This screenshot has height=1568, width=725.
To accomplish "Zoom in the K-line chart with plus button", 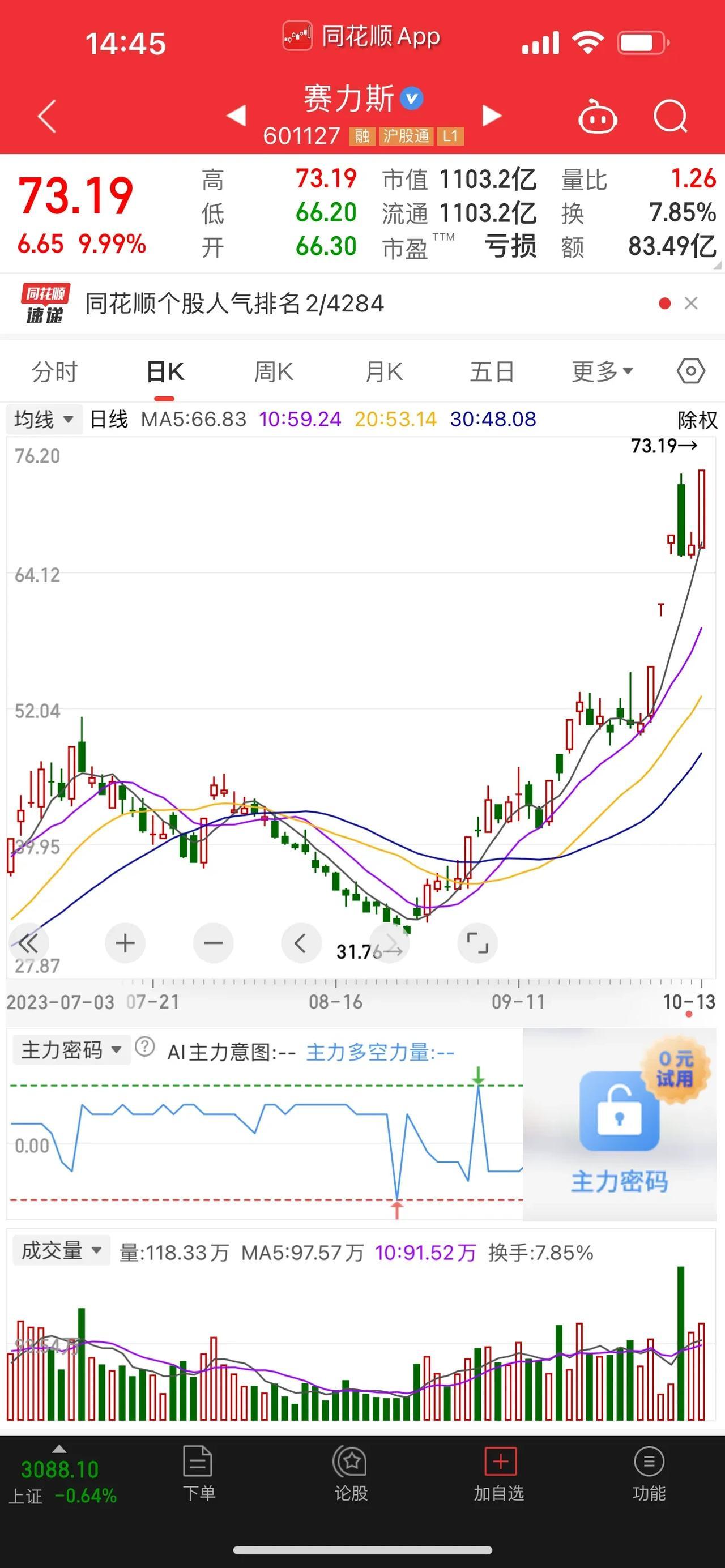I will coord(125,943).
